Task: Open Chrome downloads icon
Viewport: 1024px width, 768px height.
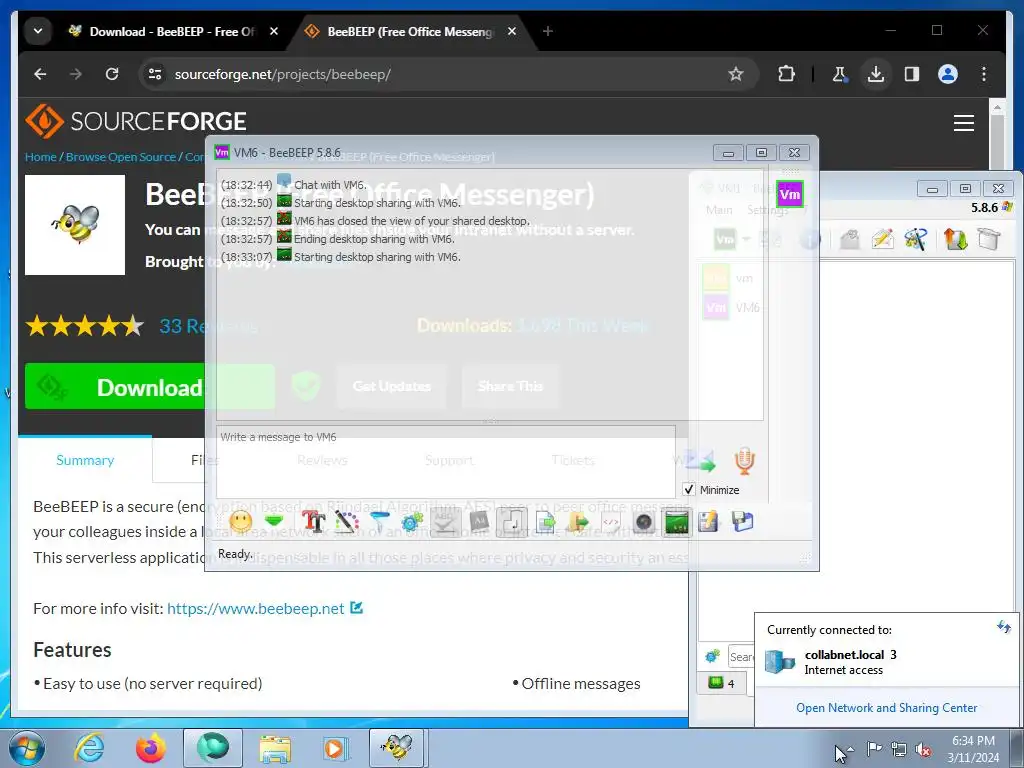Action: 876,74
